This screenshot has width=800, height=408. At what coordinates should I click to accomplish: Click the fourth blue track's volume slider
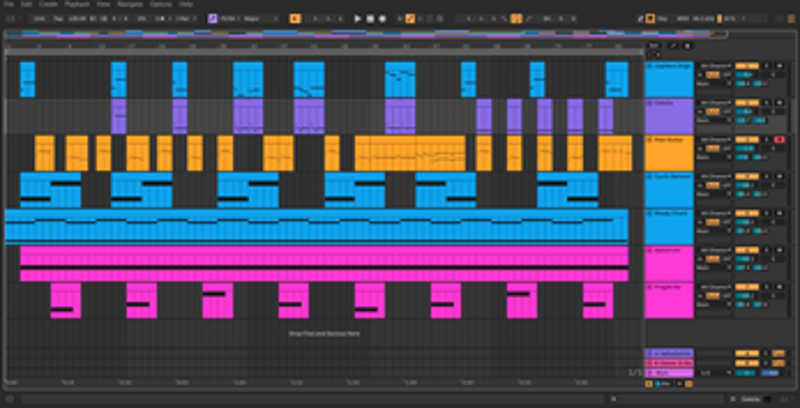click(743, 185)
